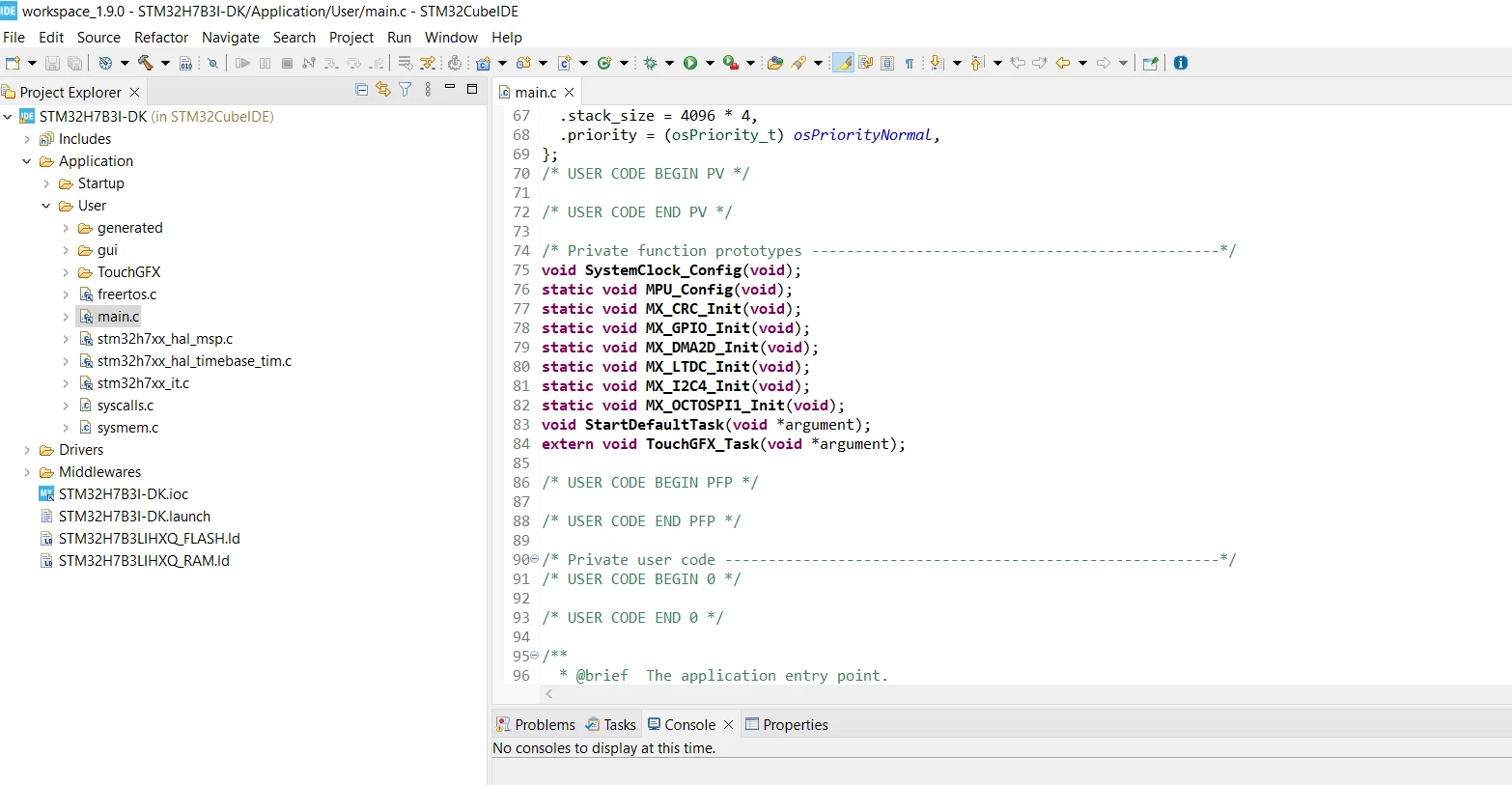
Task: Click the yellow Back navigation arrow
Action: tap(1063, 63)
